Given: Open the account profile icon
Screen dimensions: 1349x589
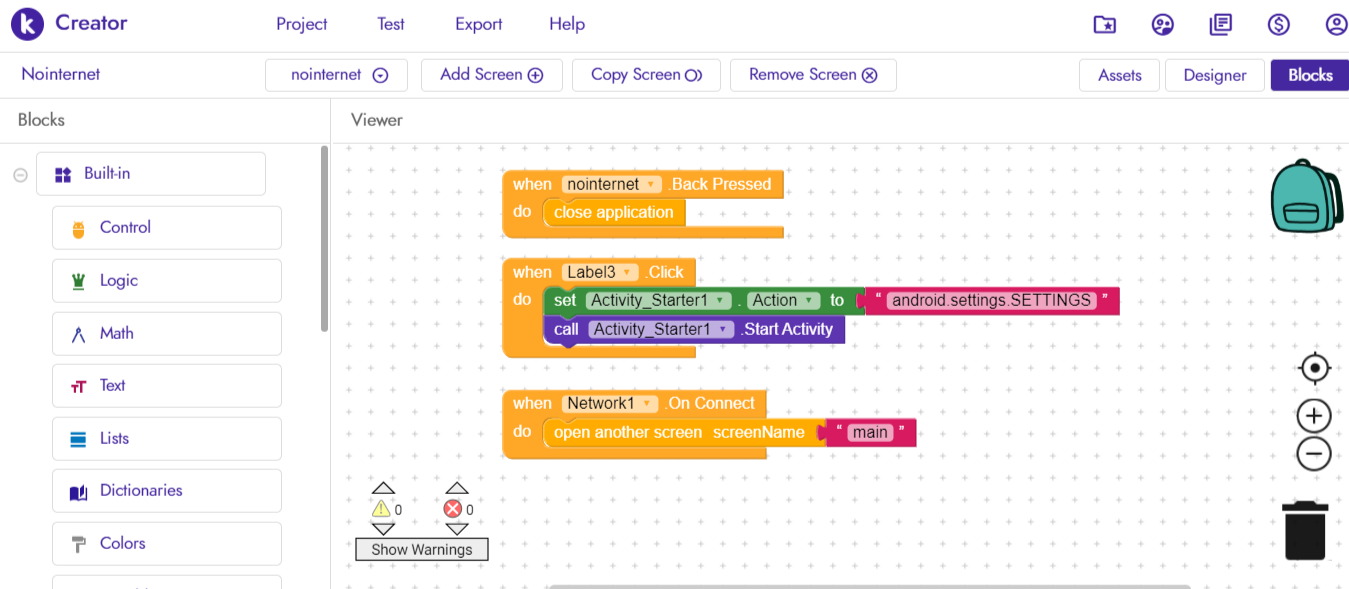Looking at the screenshot, I should coord(1336,25).
